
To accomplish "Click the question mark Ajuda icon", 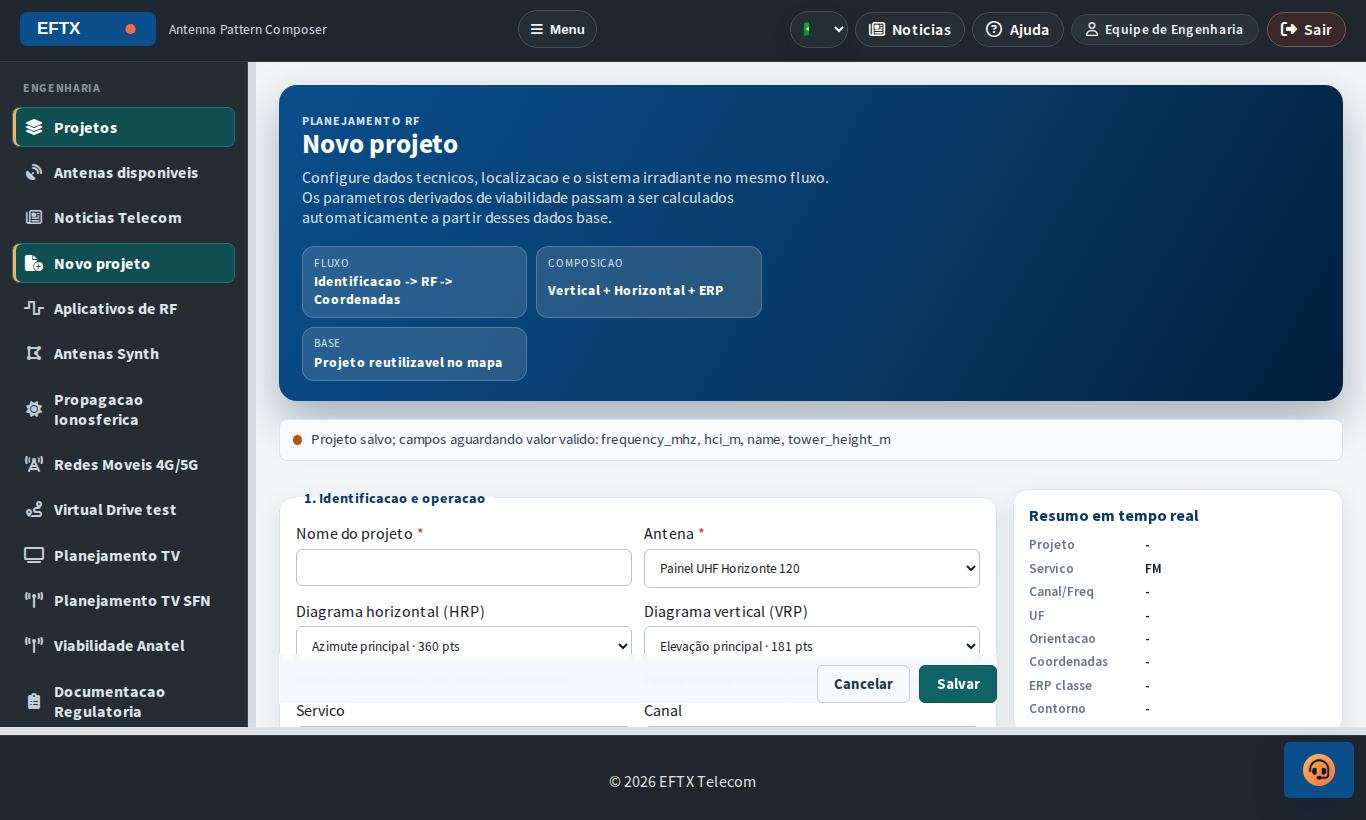I will [x=994, y=29].
